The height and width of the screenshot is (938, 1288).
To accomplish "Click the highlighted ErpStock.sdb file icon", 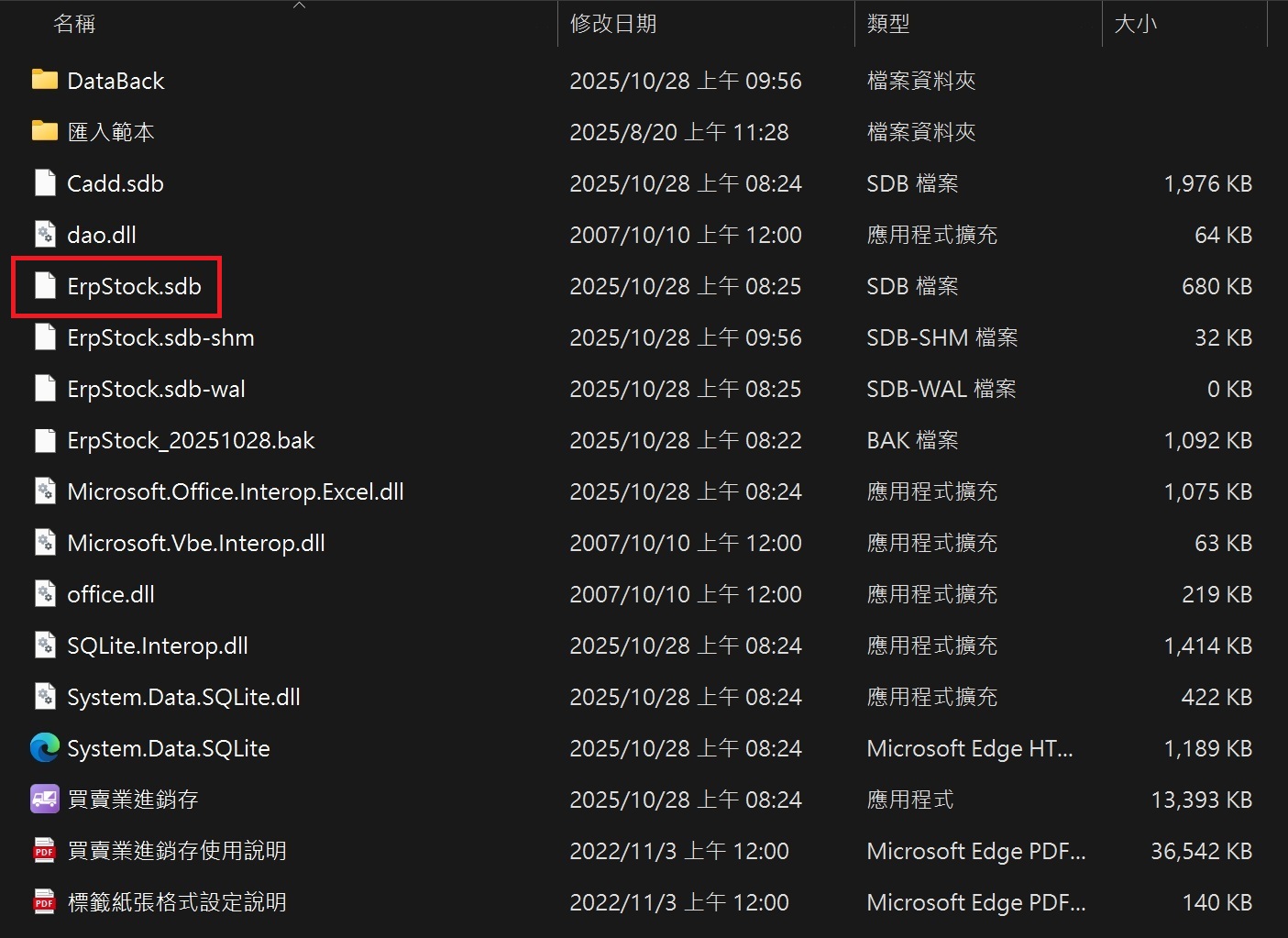I will coord(45,286).
